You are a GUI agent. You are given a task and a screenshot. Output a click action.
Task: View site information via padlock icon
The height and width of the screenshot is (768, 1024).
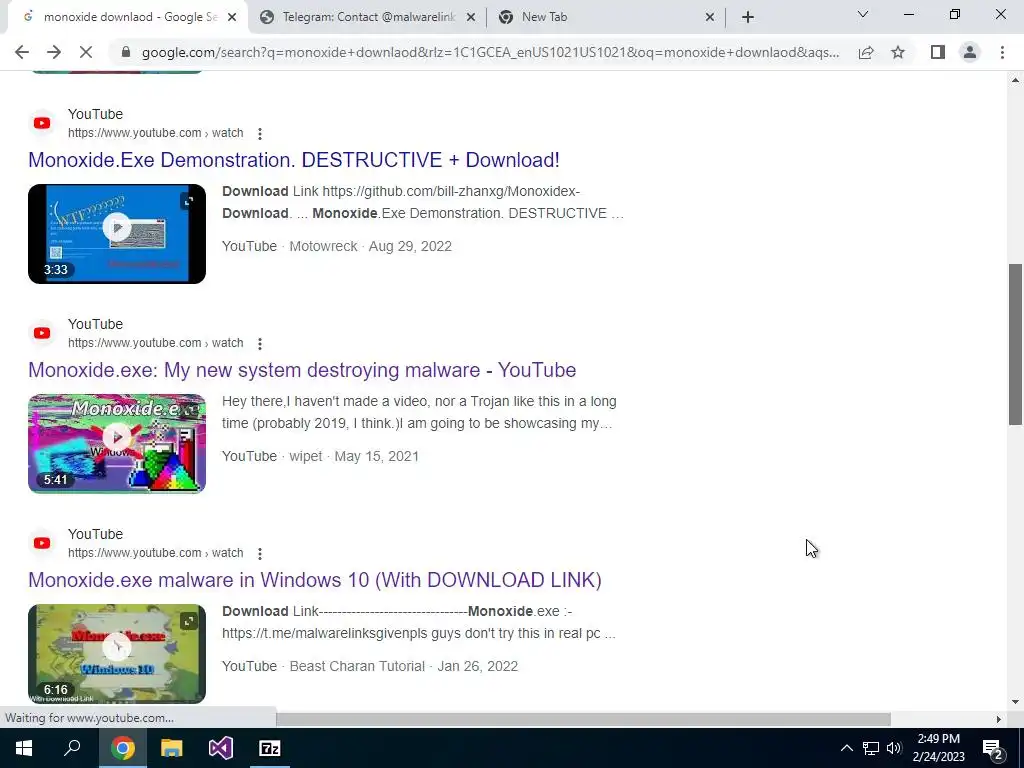(x=127, y=52)
